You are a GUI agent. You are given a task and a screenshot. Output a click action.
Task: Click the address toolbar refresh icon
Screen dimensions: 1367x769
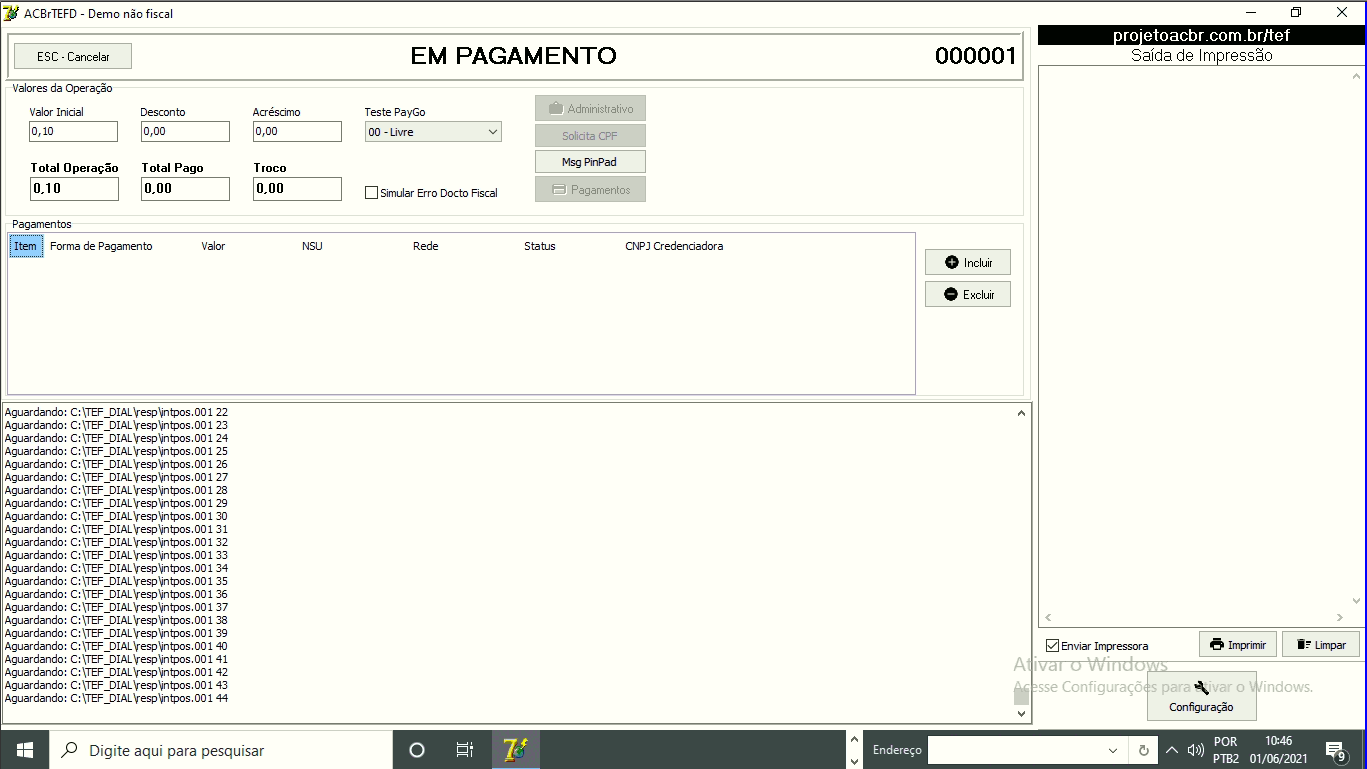(1143, 750)
